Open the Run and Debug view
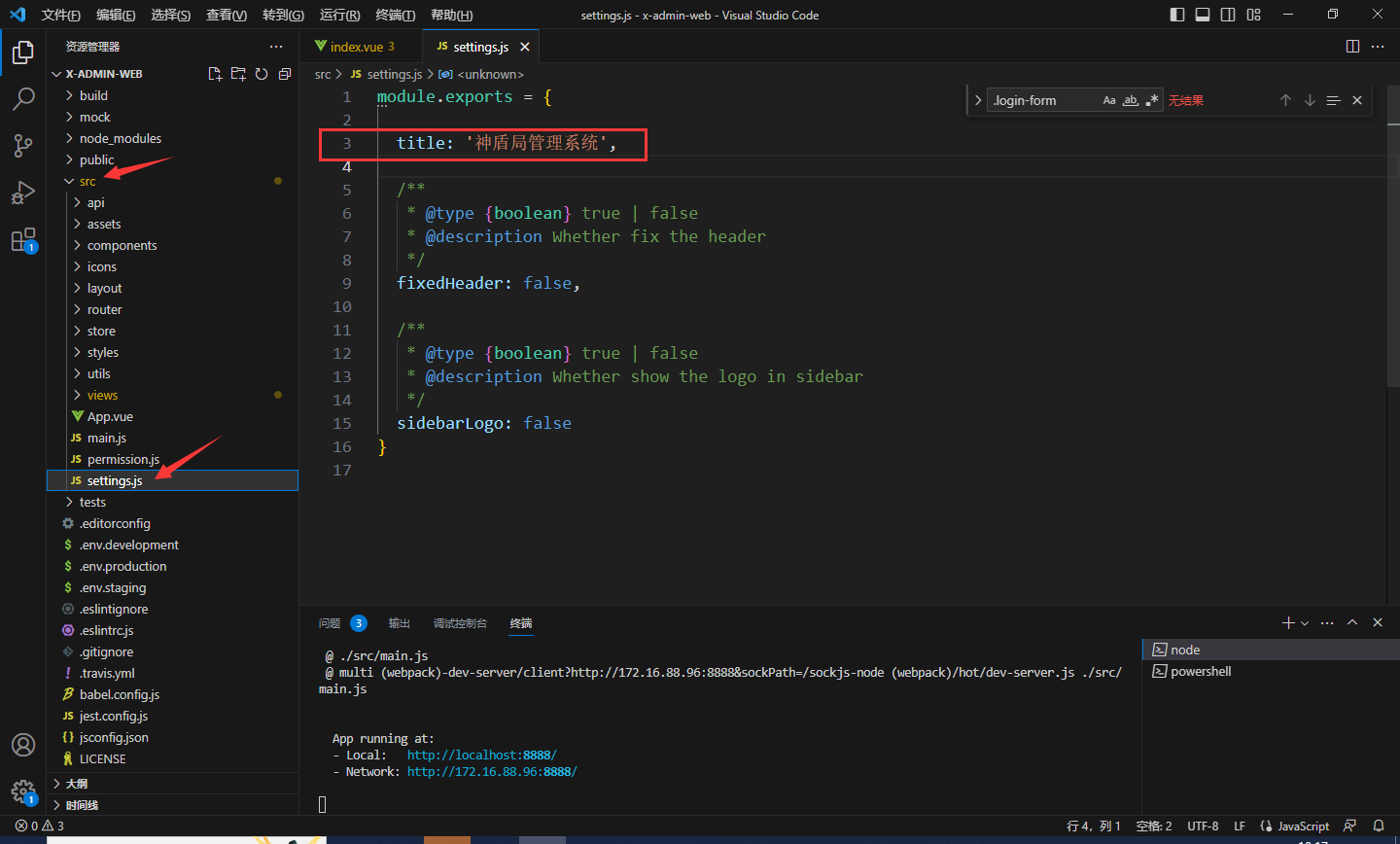 [x=23, y=193]
